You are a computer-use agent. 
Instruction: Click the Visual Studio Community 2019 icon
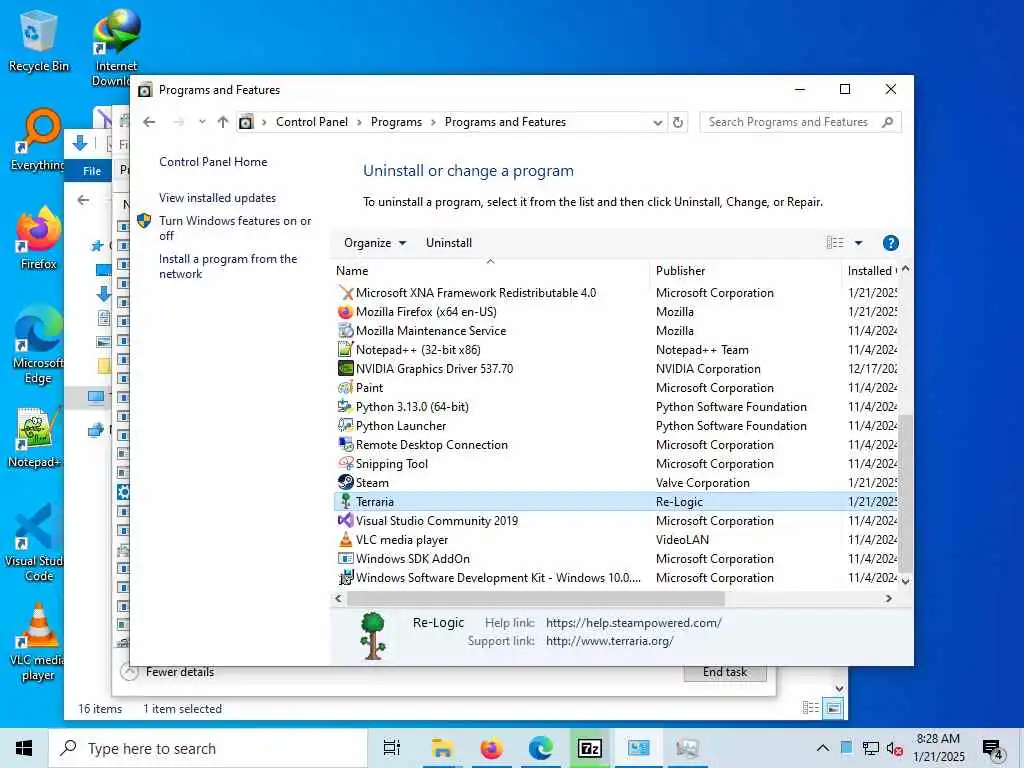[345, 520]
